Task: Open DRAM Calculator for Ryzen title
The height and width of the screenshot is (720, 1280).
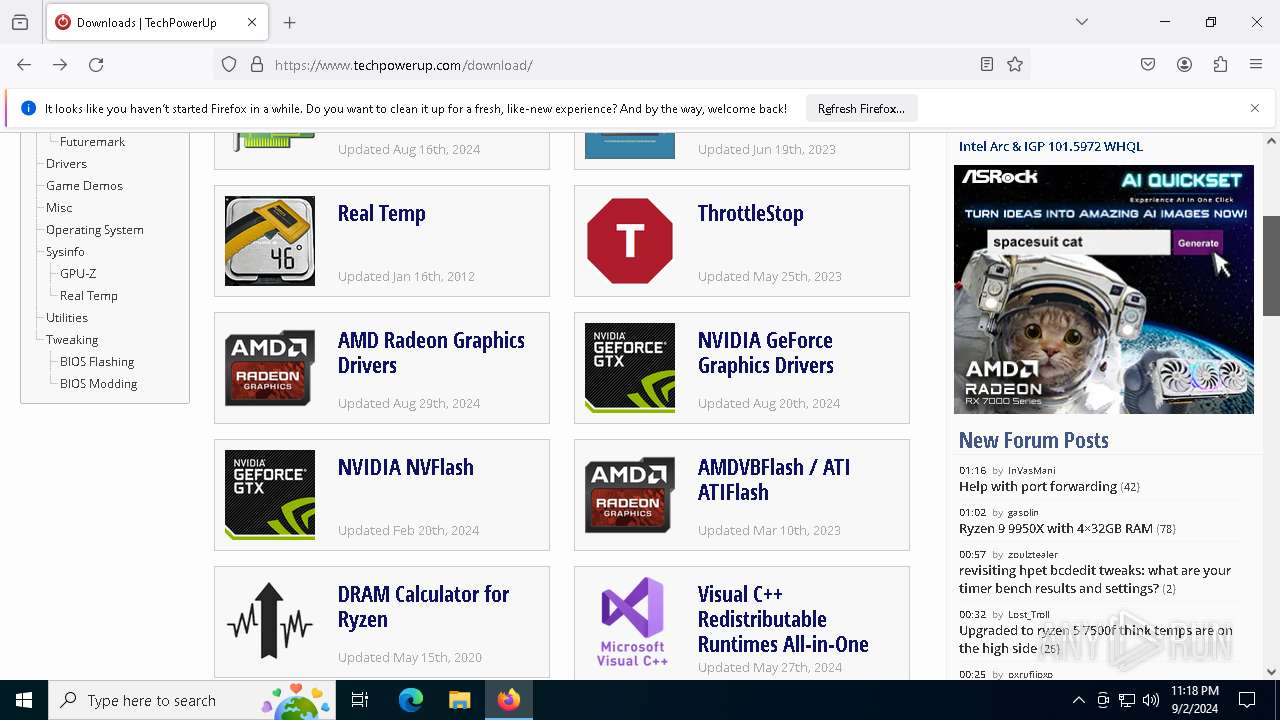Action: (x=424, y=606)
